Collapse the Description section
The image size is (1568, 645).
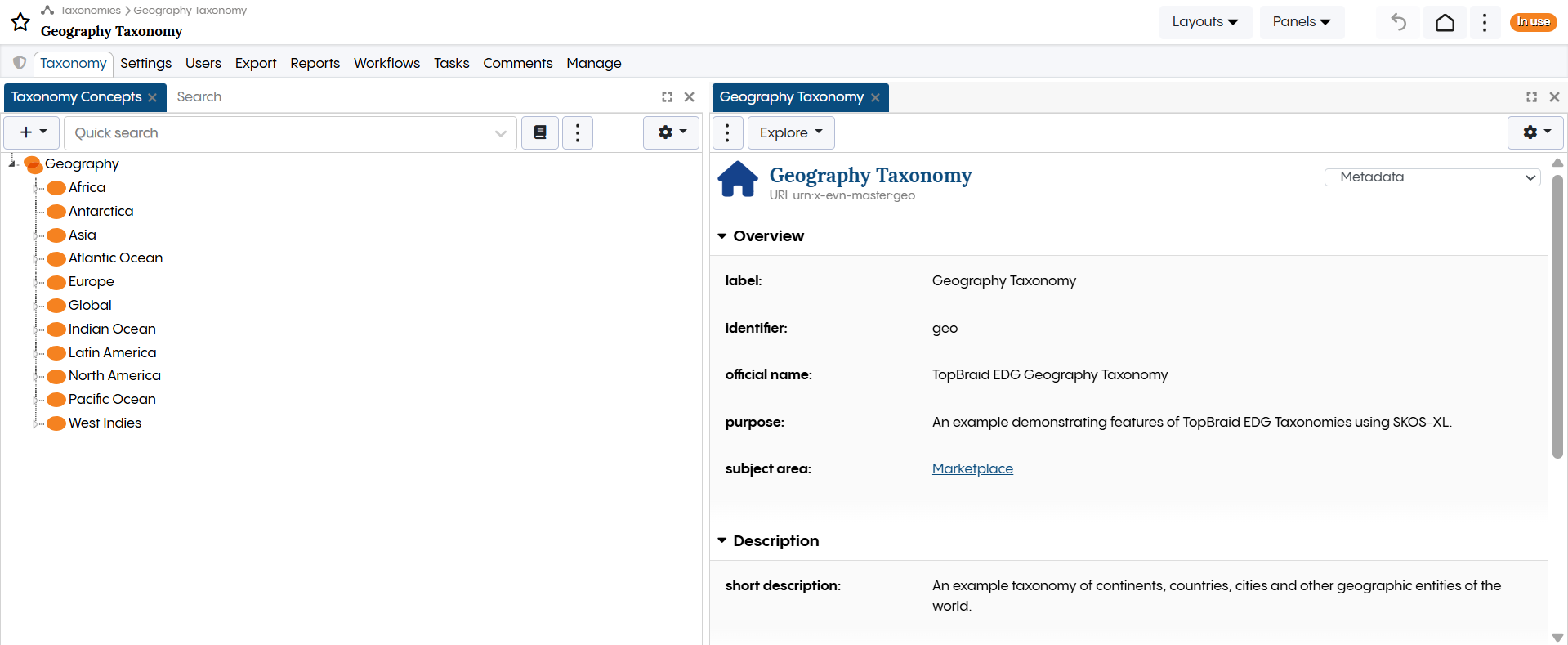click(x=722, y=541)
